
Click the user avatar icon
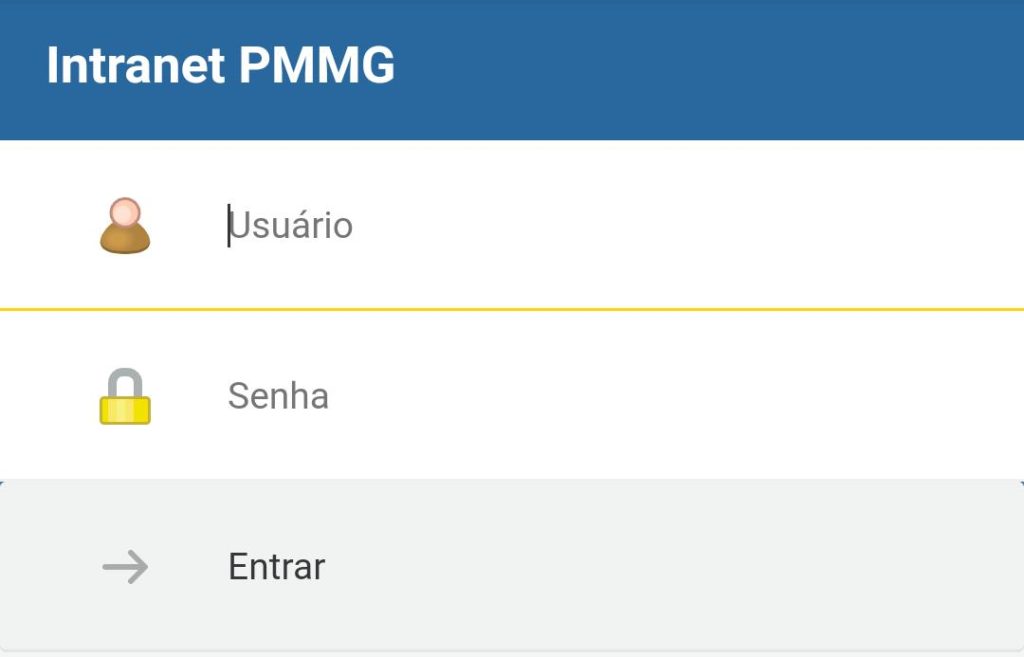click(125, 226)
